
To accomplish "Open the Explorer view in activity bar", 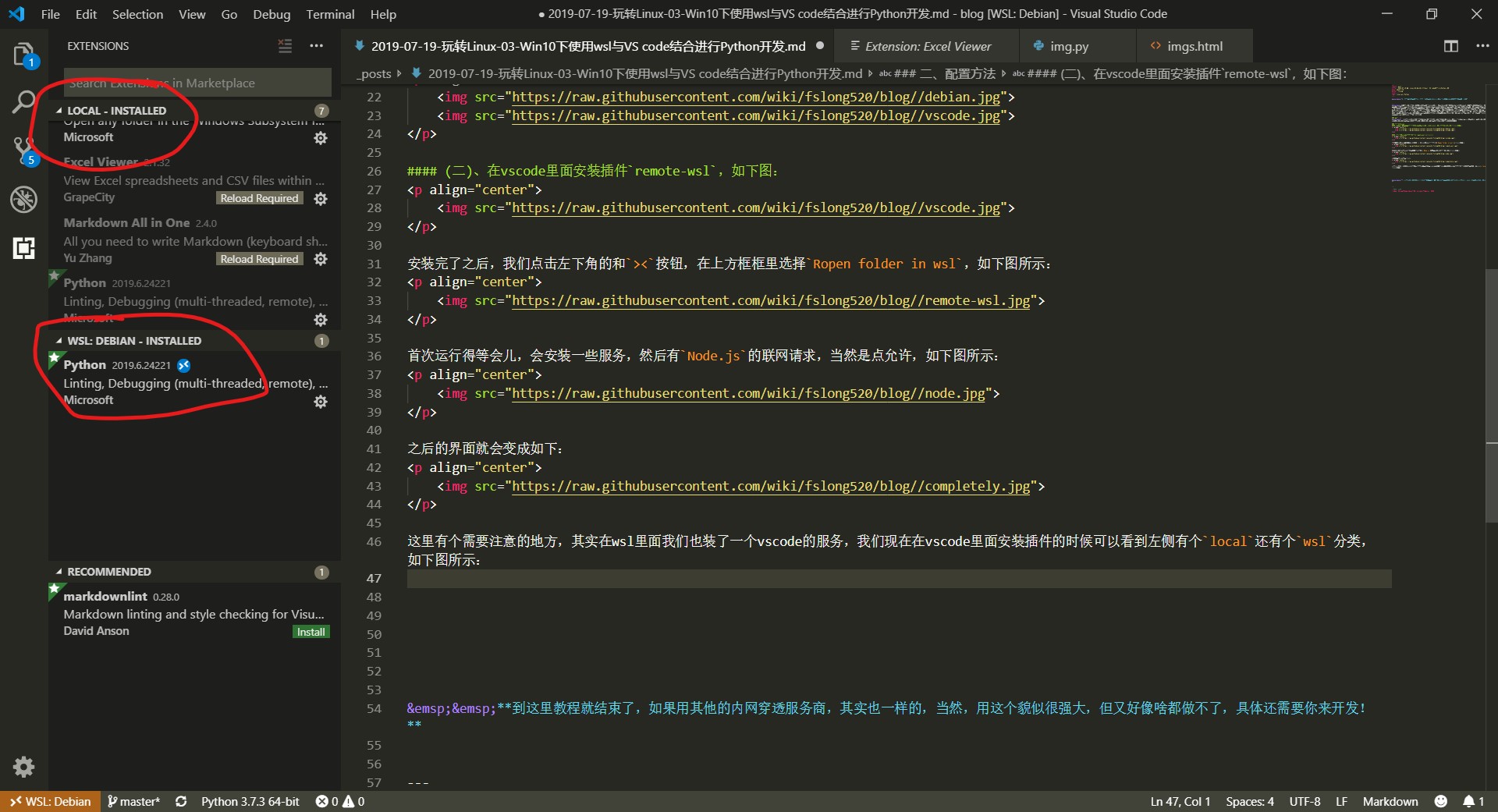I will coord(23,55).
